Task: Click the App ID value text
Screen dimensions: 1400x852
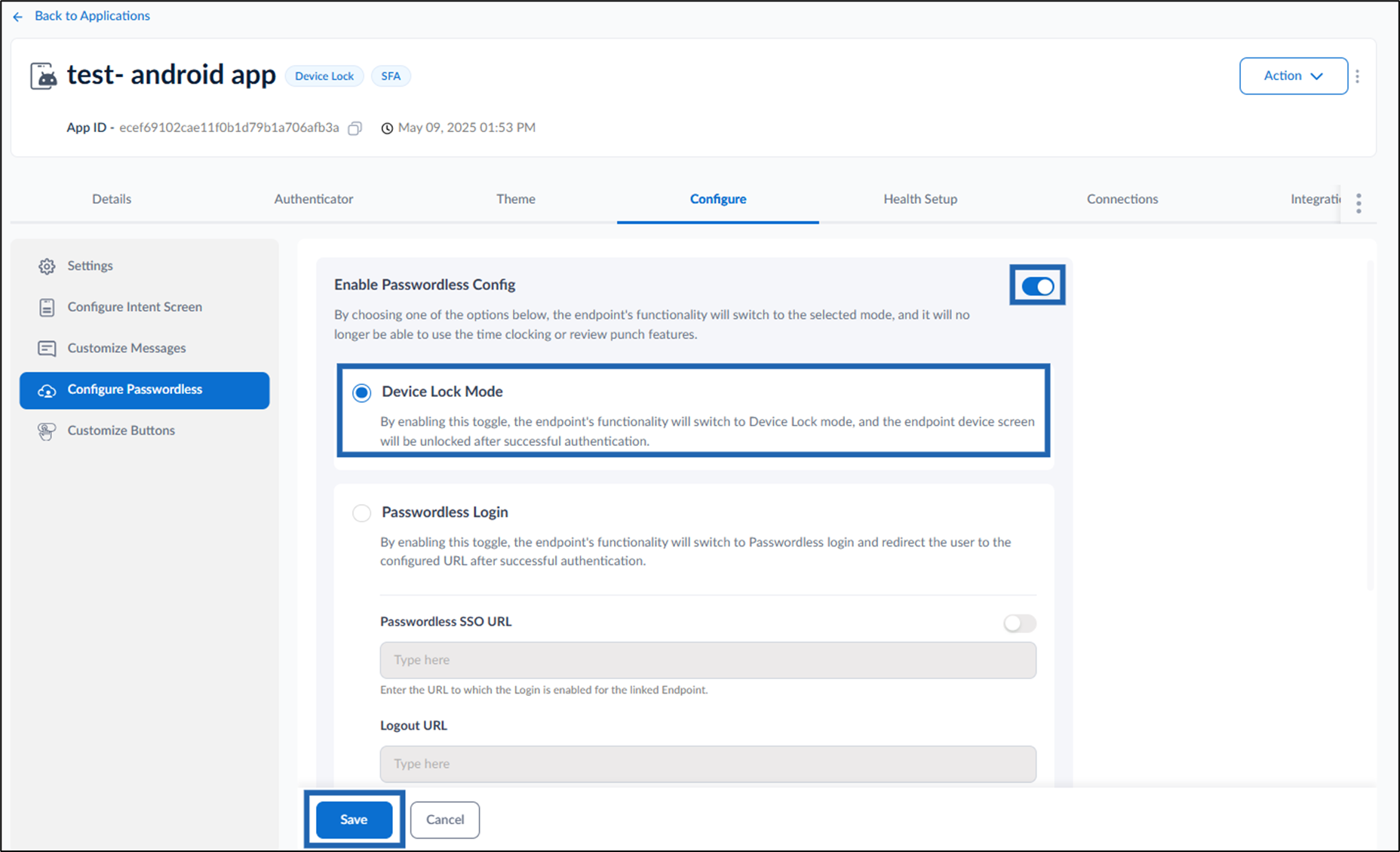Action: [x=229, y=128]
